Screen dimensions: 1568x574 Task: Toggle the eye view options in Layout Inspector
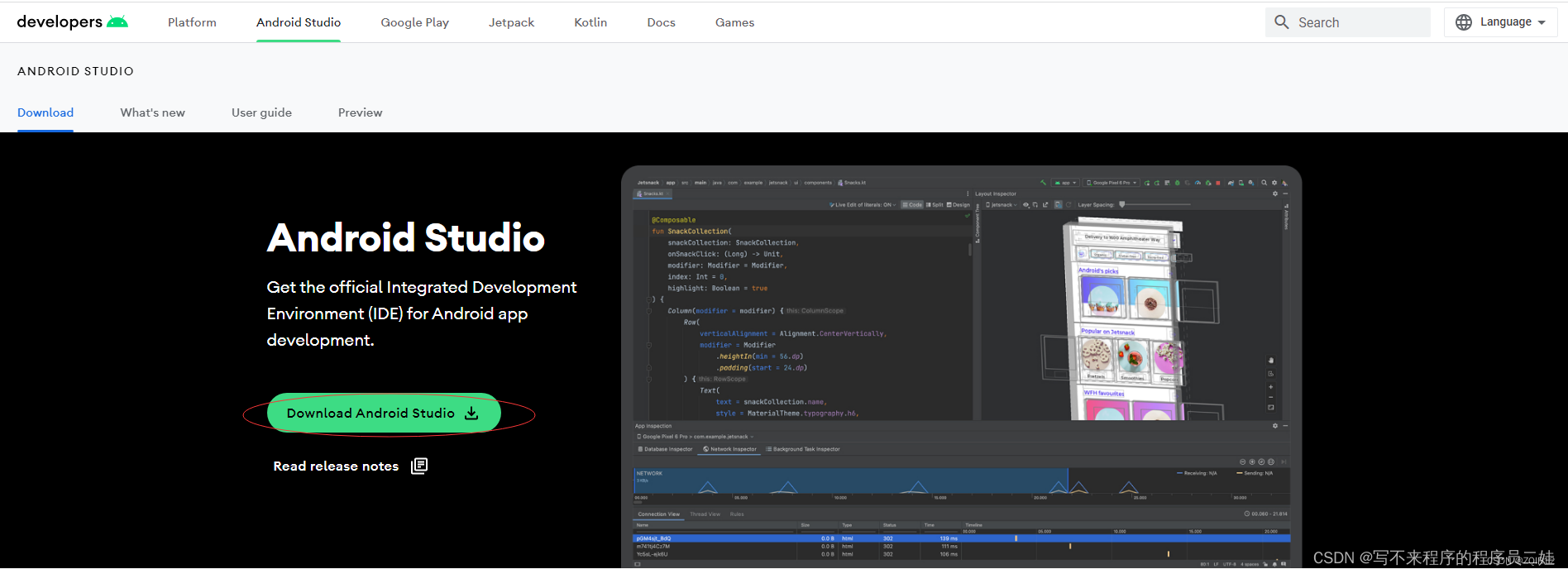tap(1026, 204)
